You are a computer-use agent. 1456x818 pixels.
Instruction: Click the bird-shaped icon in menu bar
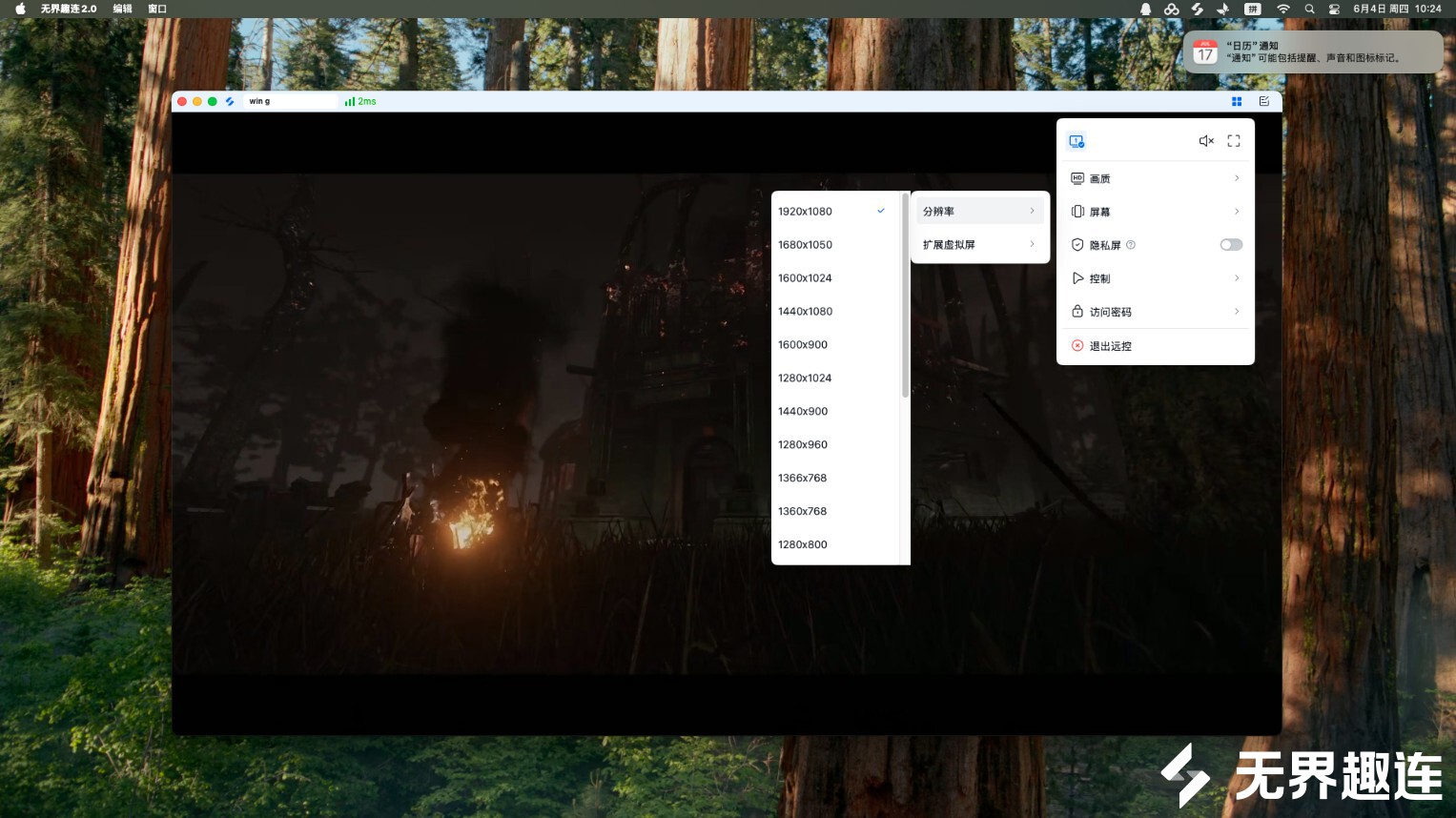(1223, 9)
